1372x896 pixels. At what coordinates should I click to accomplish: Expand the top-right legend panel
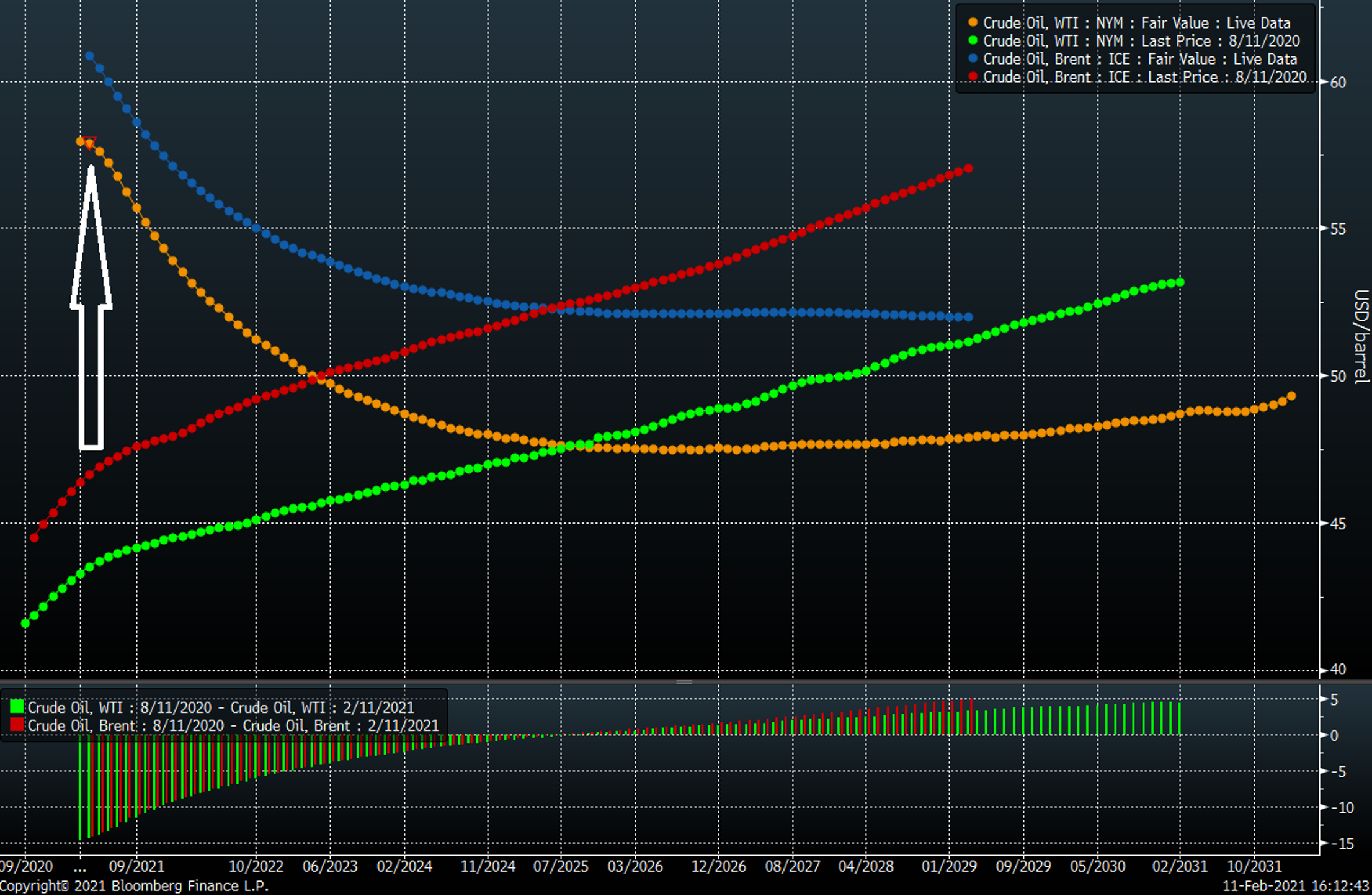tap(1135, 50)
